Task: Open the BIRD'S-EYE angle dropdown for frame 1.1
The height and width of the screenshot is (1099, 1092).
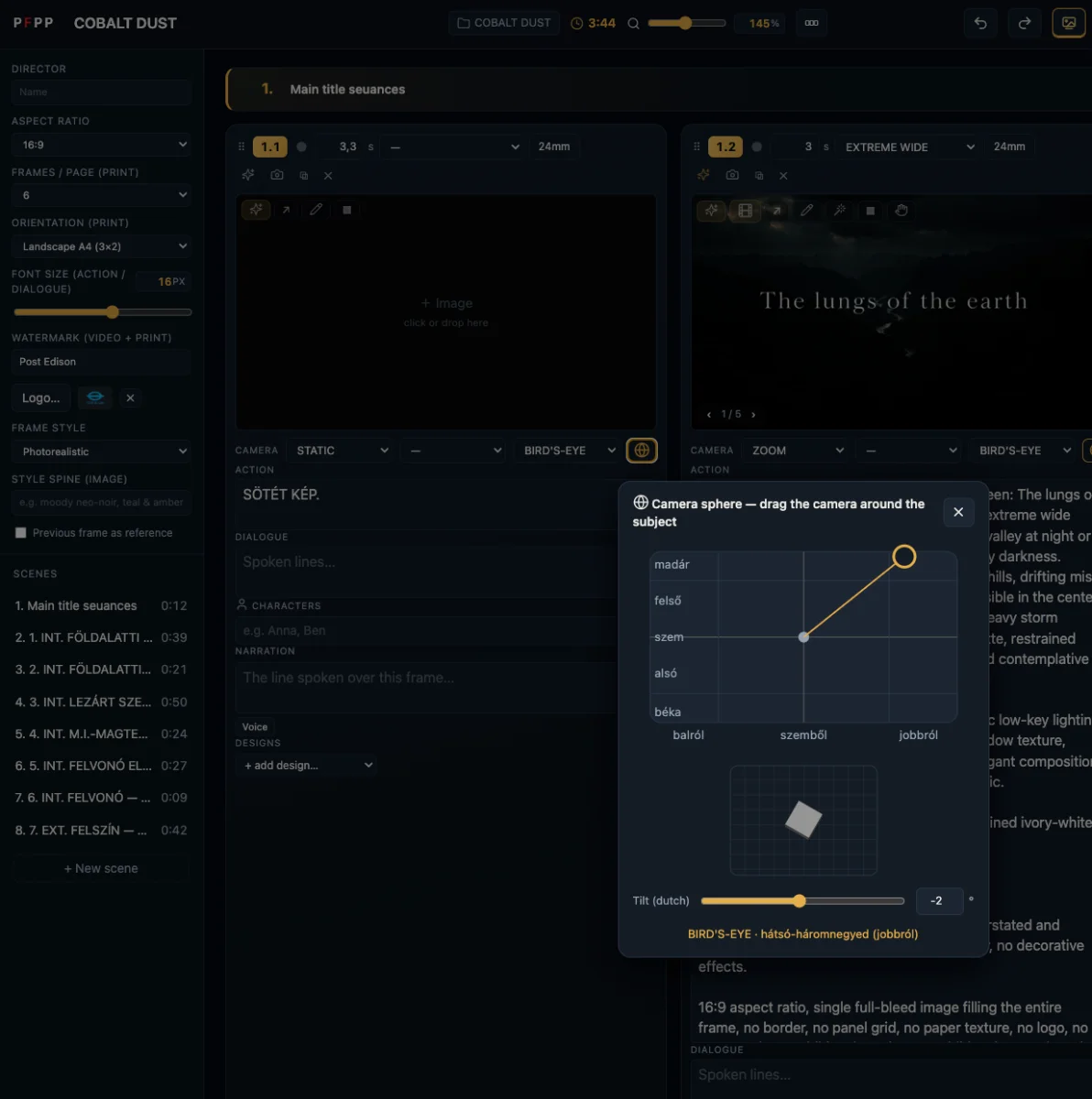Action: [567, 451]
